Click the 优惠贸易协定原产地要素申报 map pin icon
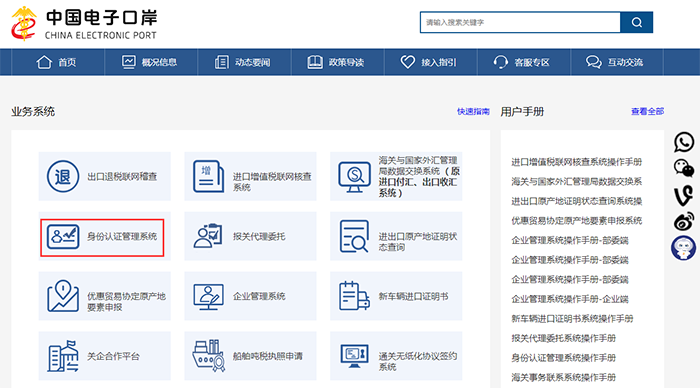The width and height of the screenshot is (700, 388). pos(63,296)
